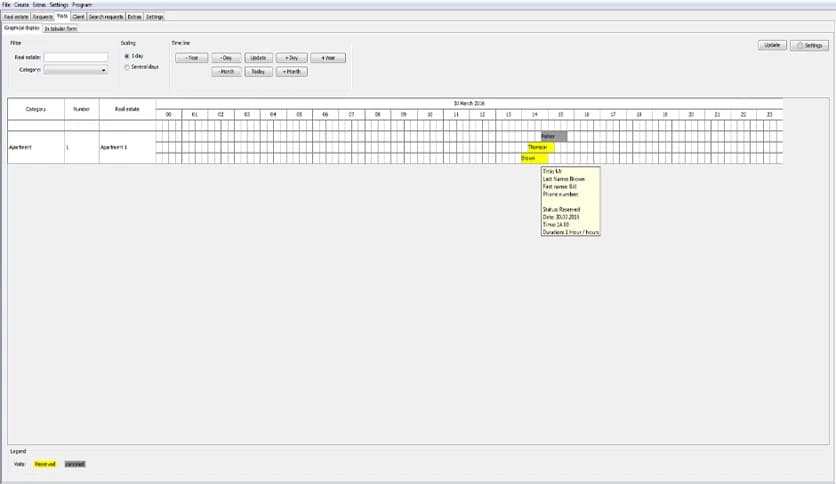Open the Extras menu in menu bar
The image size is (836, 484).
pos(39,5)
